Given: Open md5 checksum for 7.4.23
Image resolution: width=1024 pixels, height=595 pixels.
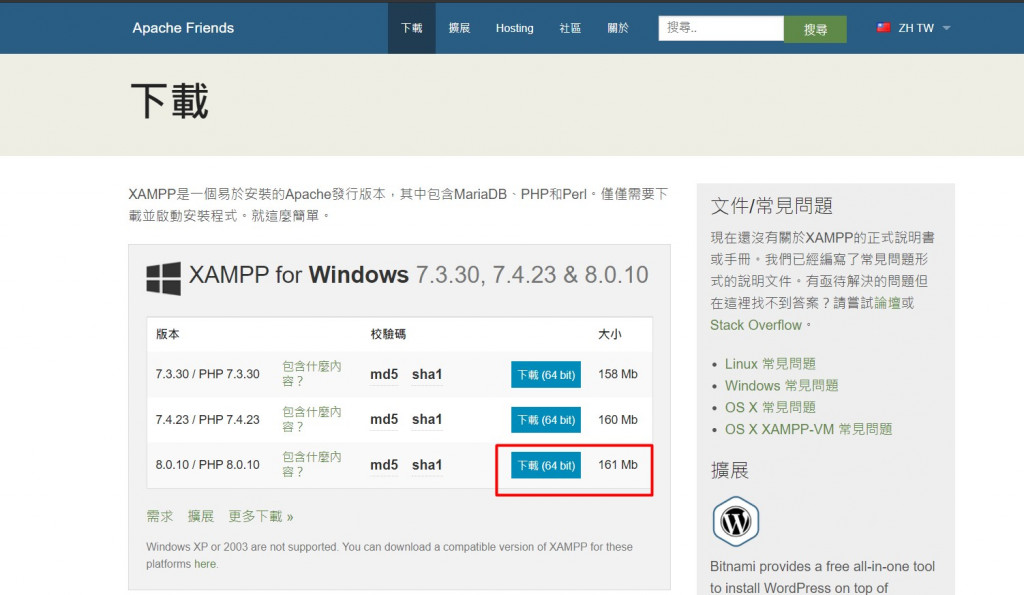Looking at the screenshot, I should (x=384, y=419).
